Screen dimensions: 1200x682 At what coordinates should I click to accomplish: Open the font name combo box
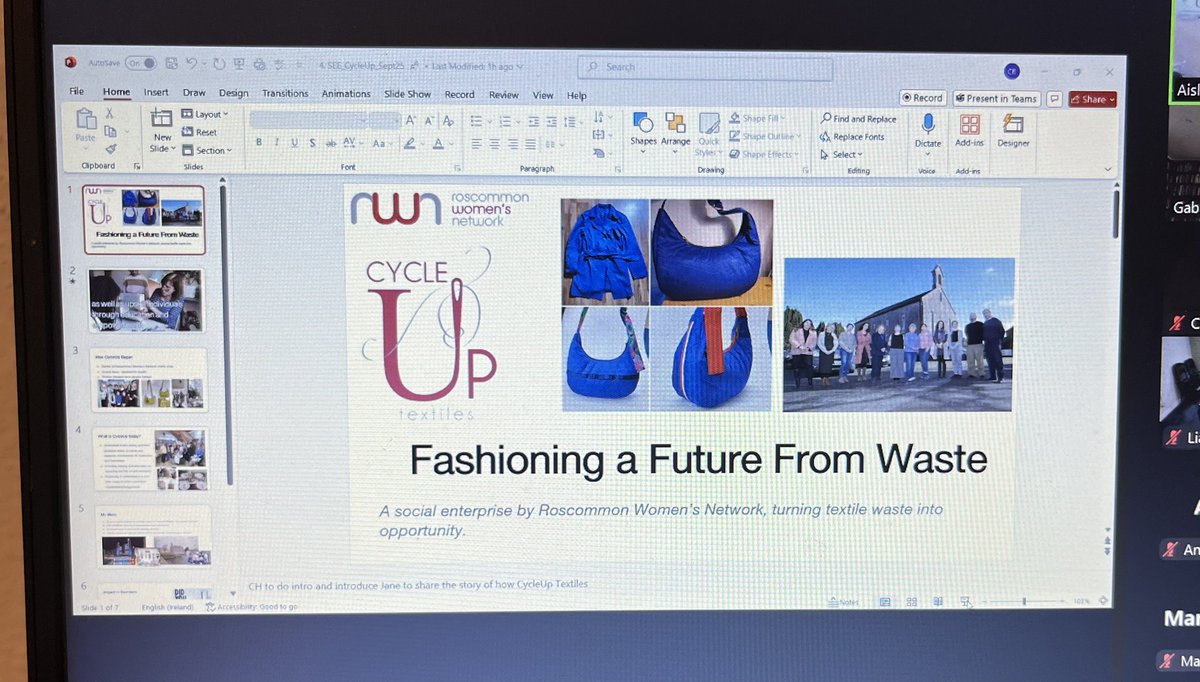pos(309,120)
